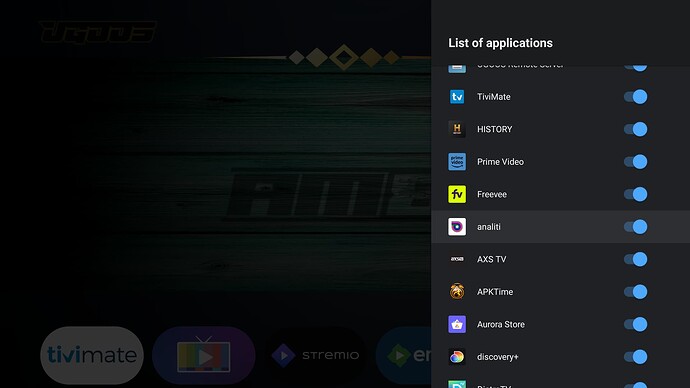This screenshot has height=388, width=690.
Task: Click the APKTime app icon
Action: (457, 292)
